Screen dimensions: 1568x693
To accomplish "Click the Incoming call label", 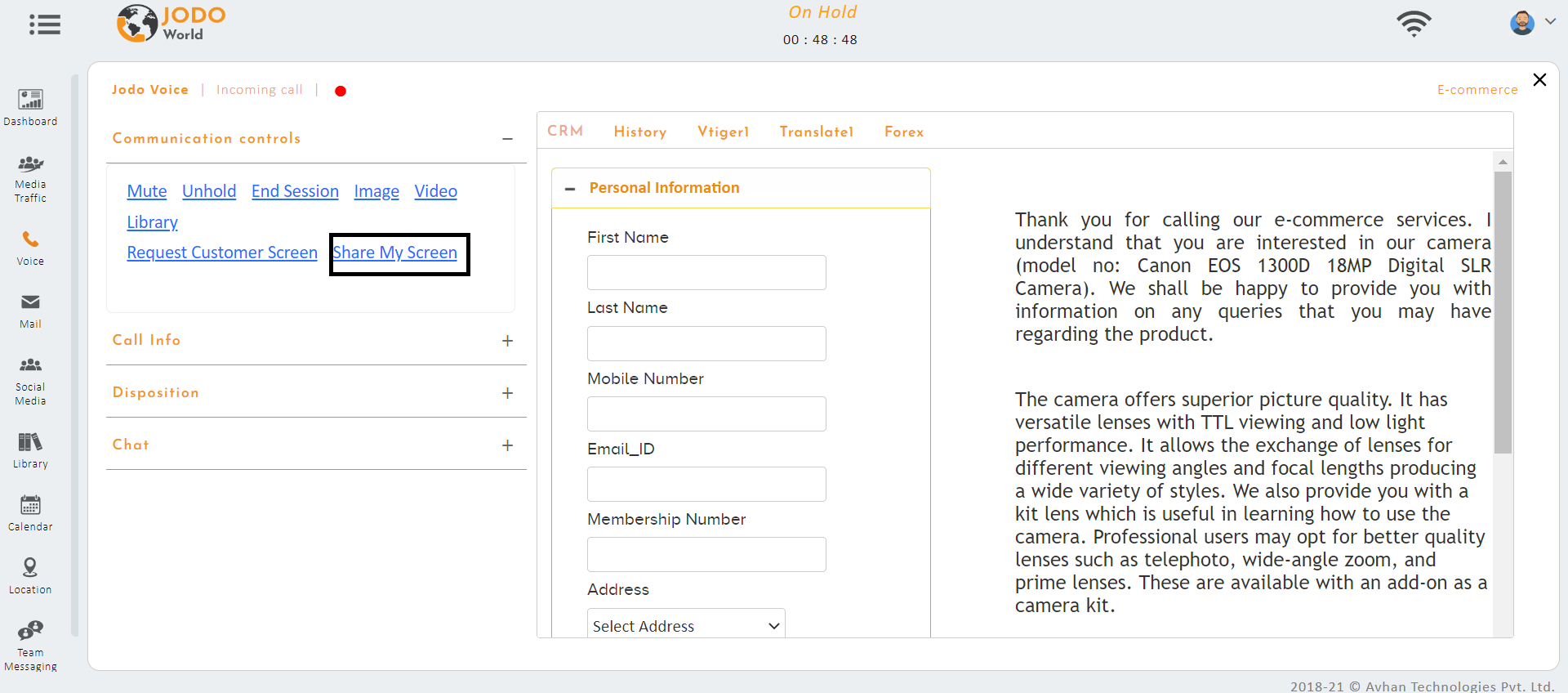I will [x=260, y=90].
